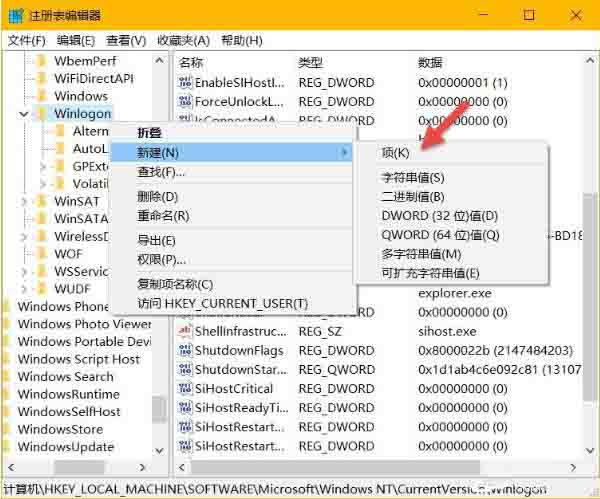Choose 复制项名称(C) in context menu
The height and width of the screenshot is (499, 600).
232,284
